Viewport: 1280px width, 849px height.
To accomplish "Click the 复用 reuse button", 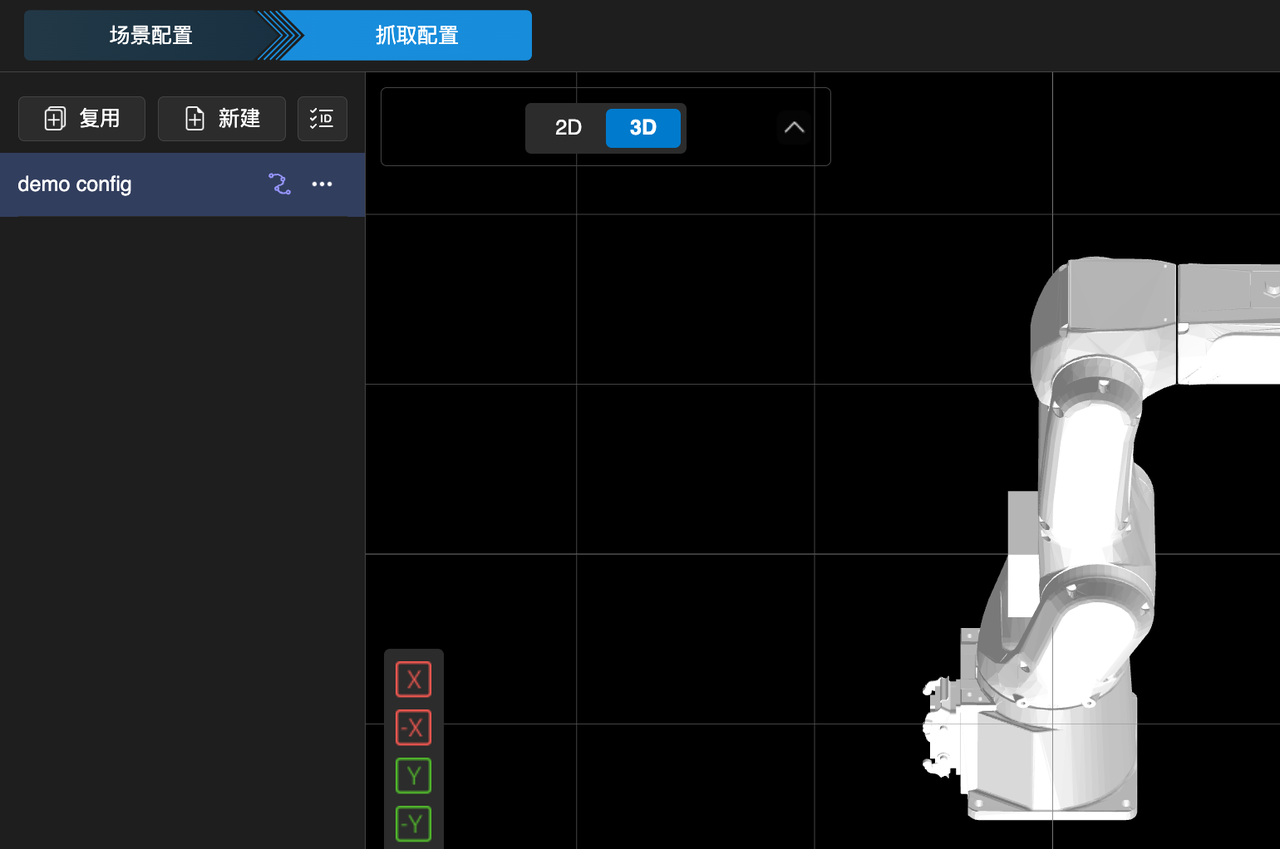I will [82, 119].
